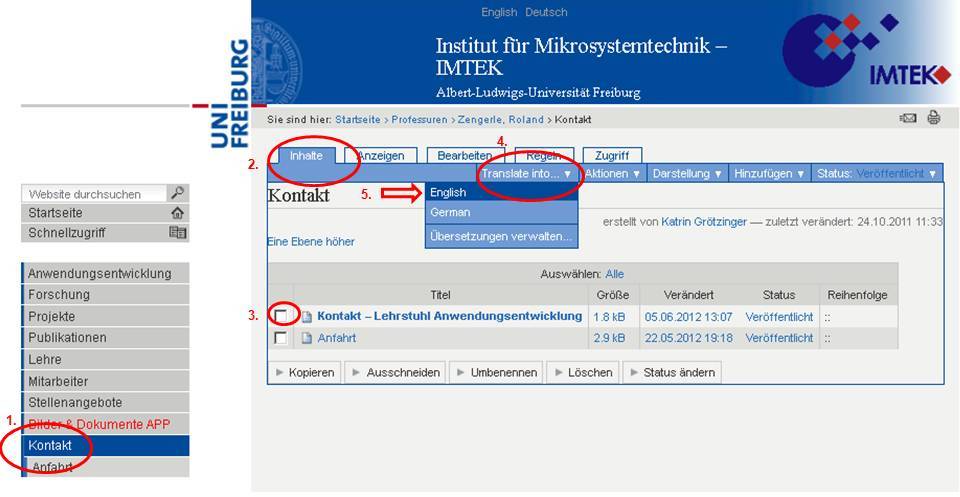
Task: Expand the Darstellung dropdown
Action: coord(687,174)
